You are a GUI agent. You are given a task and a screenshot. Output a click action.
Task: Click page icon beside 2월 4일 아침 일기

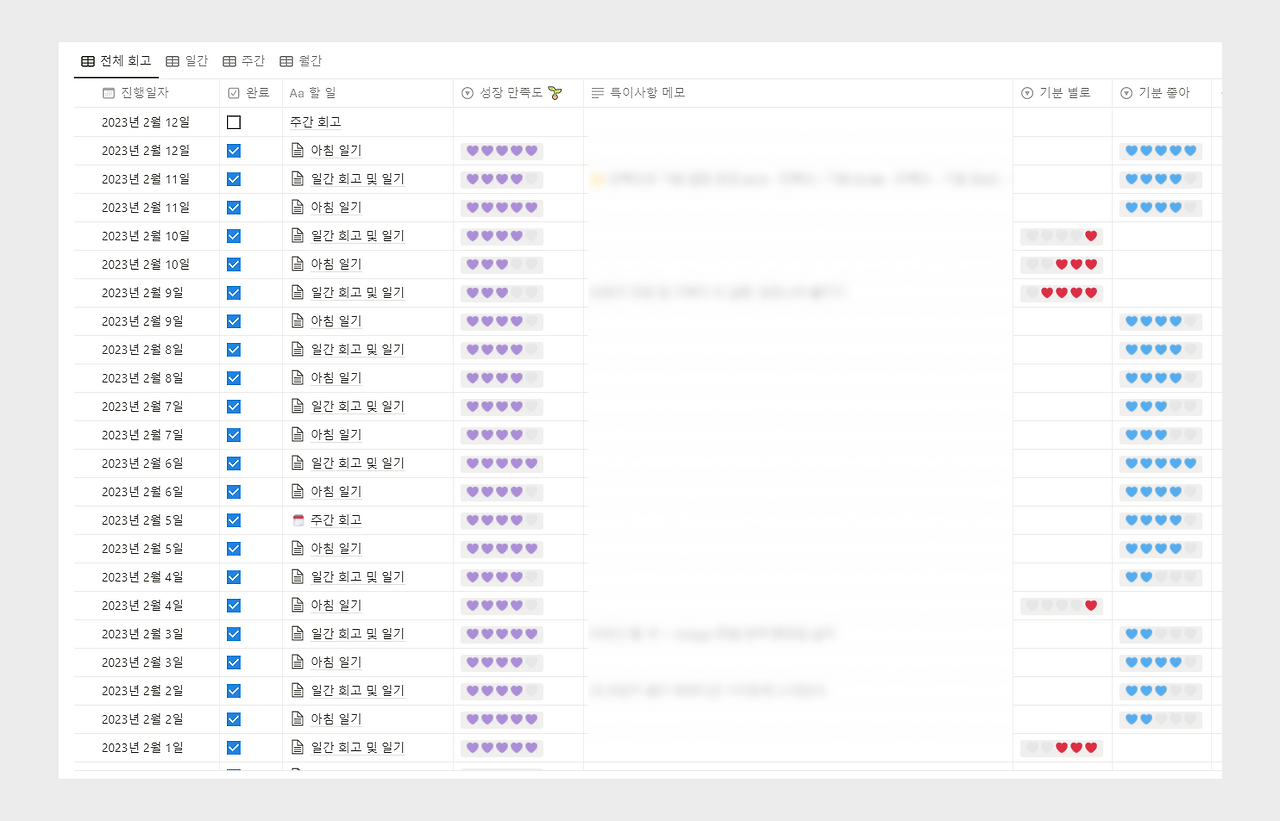click(297, 605)
